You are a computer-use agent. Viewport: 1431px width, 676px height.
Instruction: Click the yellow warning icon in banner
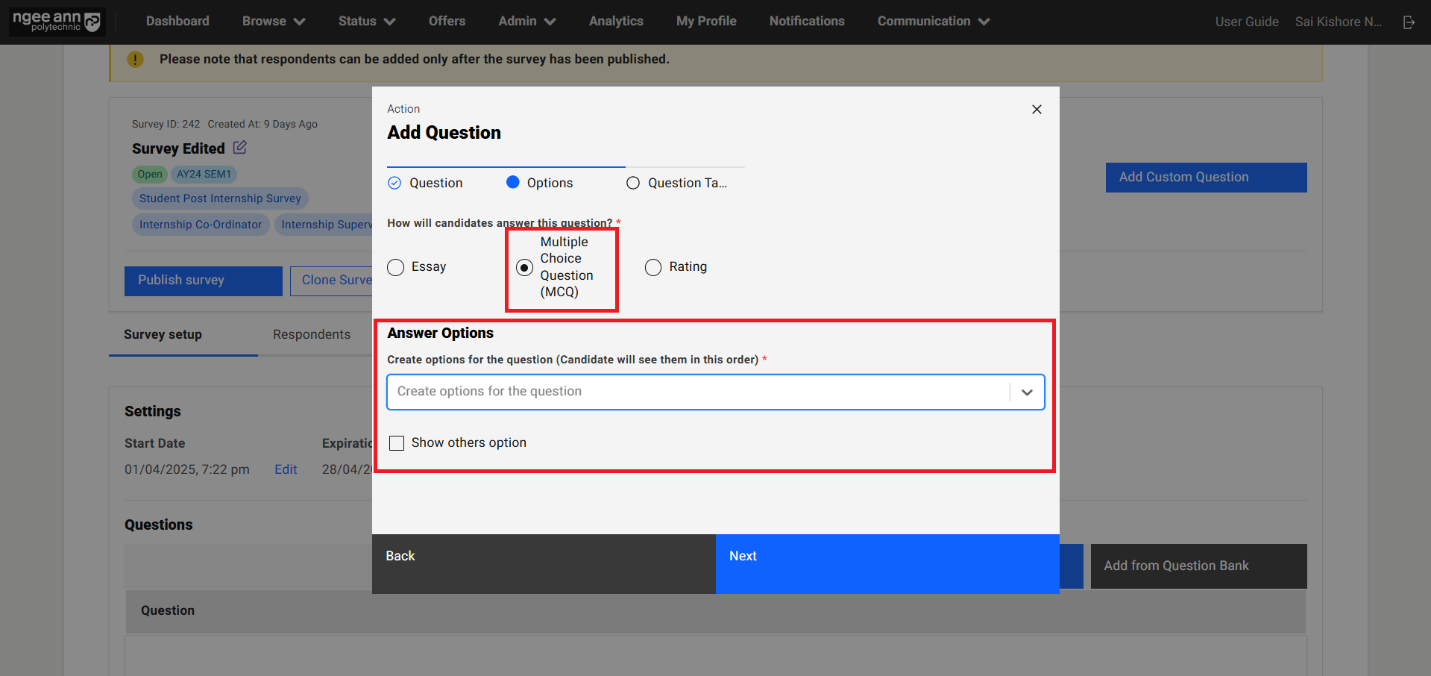pyautogui.click(x=135, y=60)
